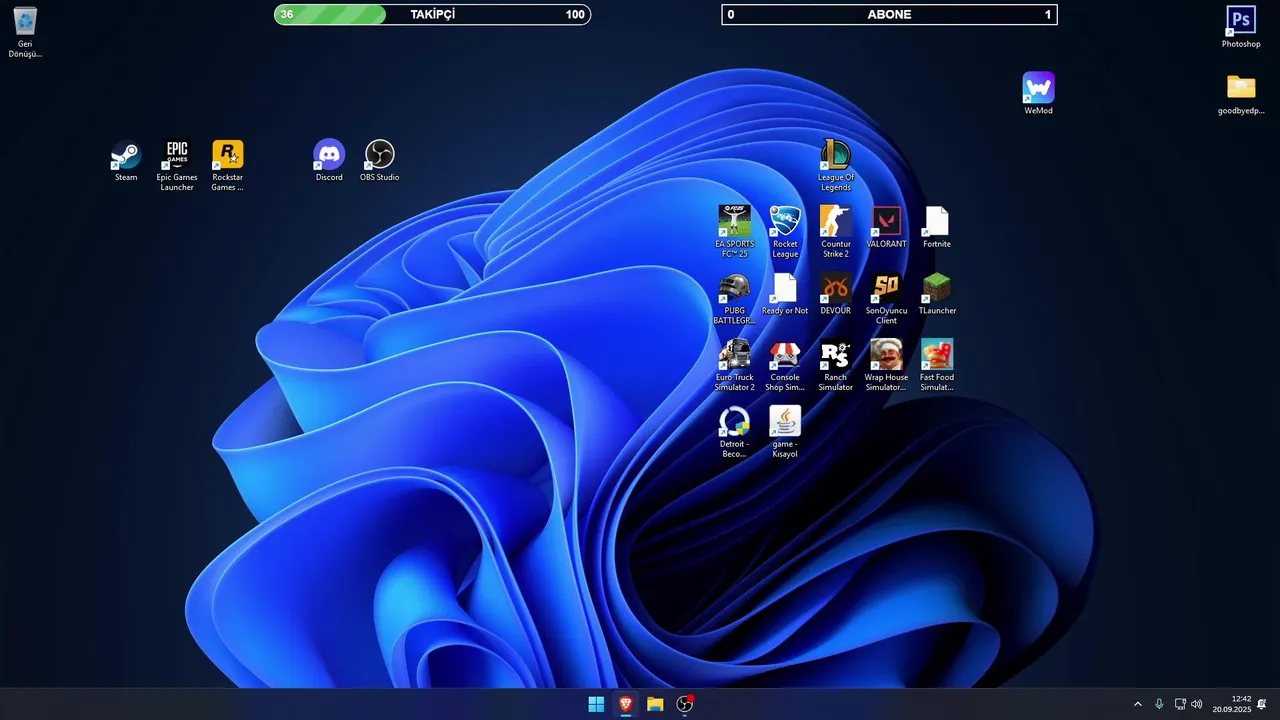The image size is (1280, 720).
Task: Open File Explorer from the taskbar
Action: tap(655, 704)
